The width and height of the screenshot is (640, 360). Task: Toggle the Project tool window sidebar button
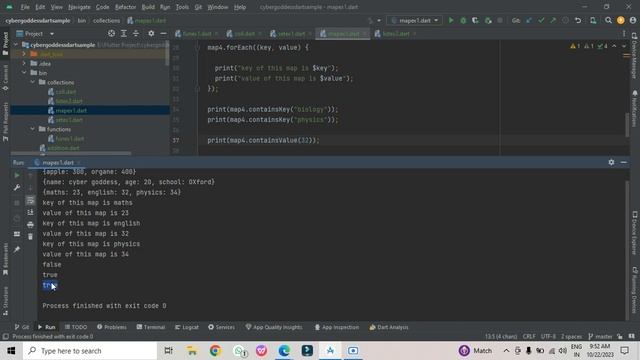5,43
